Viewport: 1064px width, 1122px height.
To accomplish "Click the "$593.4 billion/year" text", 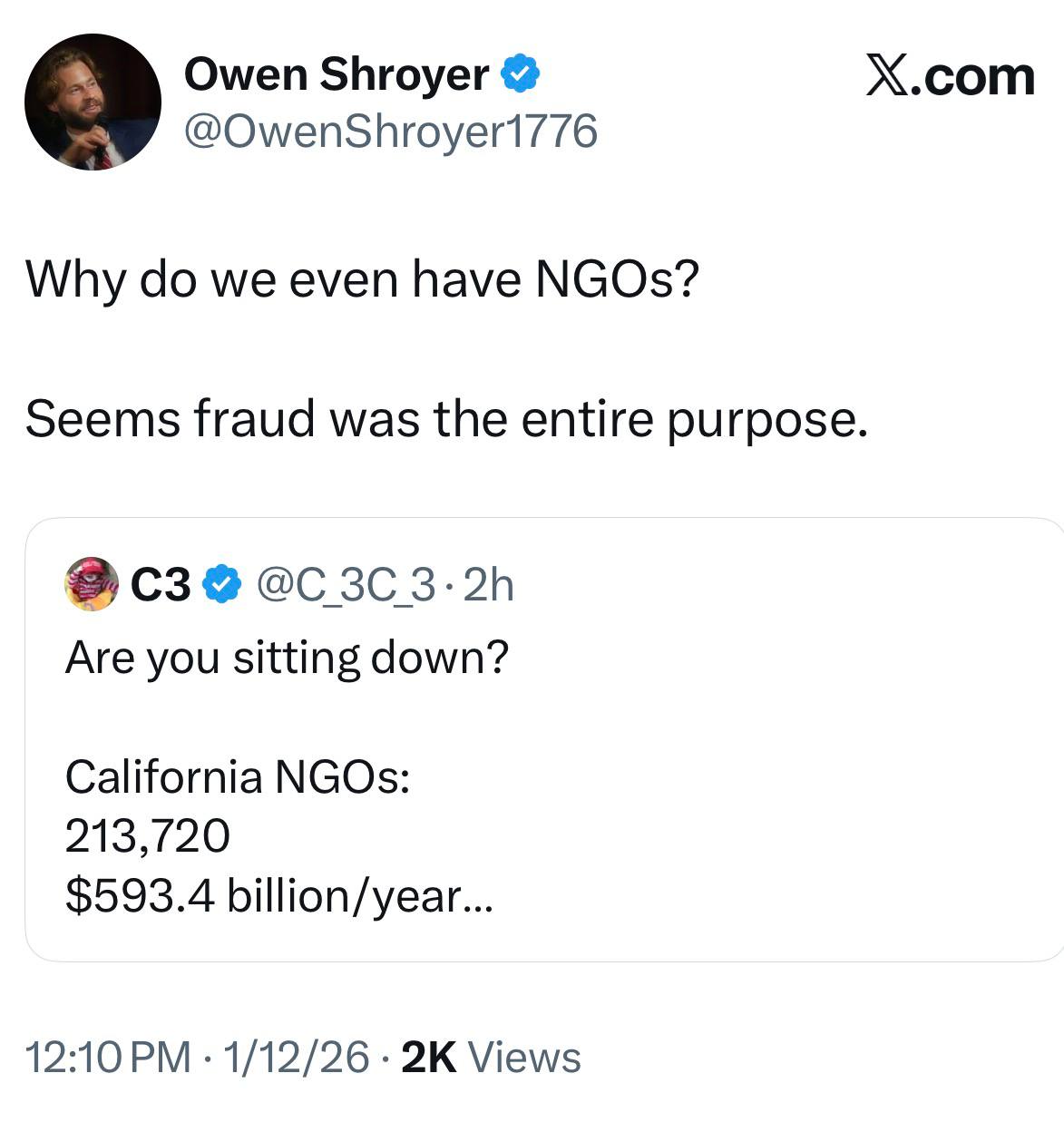I will [263, 896].
